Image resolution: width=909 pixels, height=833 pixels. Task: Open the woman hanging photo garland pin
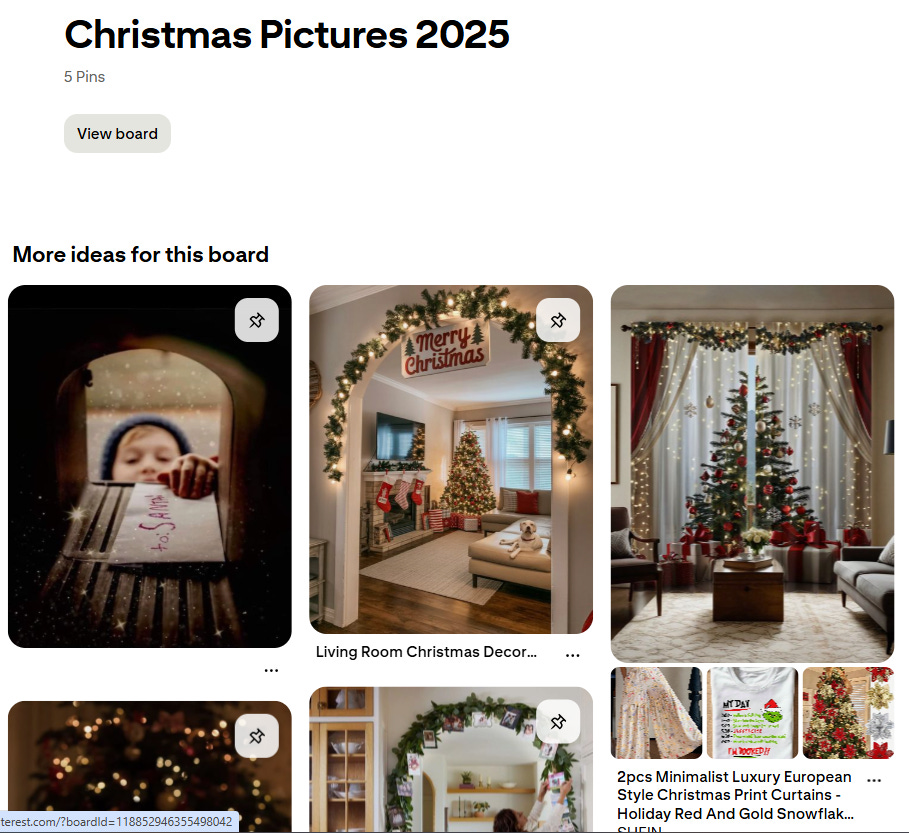pos(451,760)
